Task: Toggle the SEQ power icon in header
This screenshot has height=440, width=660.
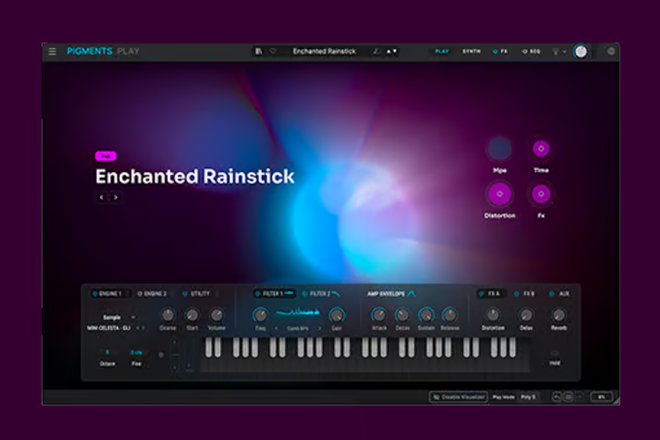Action: click(x=524, y=51)
